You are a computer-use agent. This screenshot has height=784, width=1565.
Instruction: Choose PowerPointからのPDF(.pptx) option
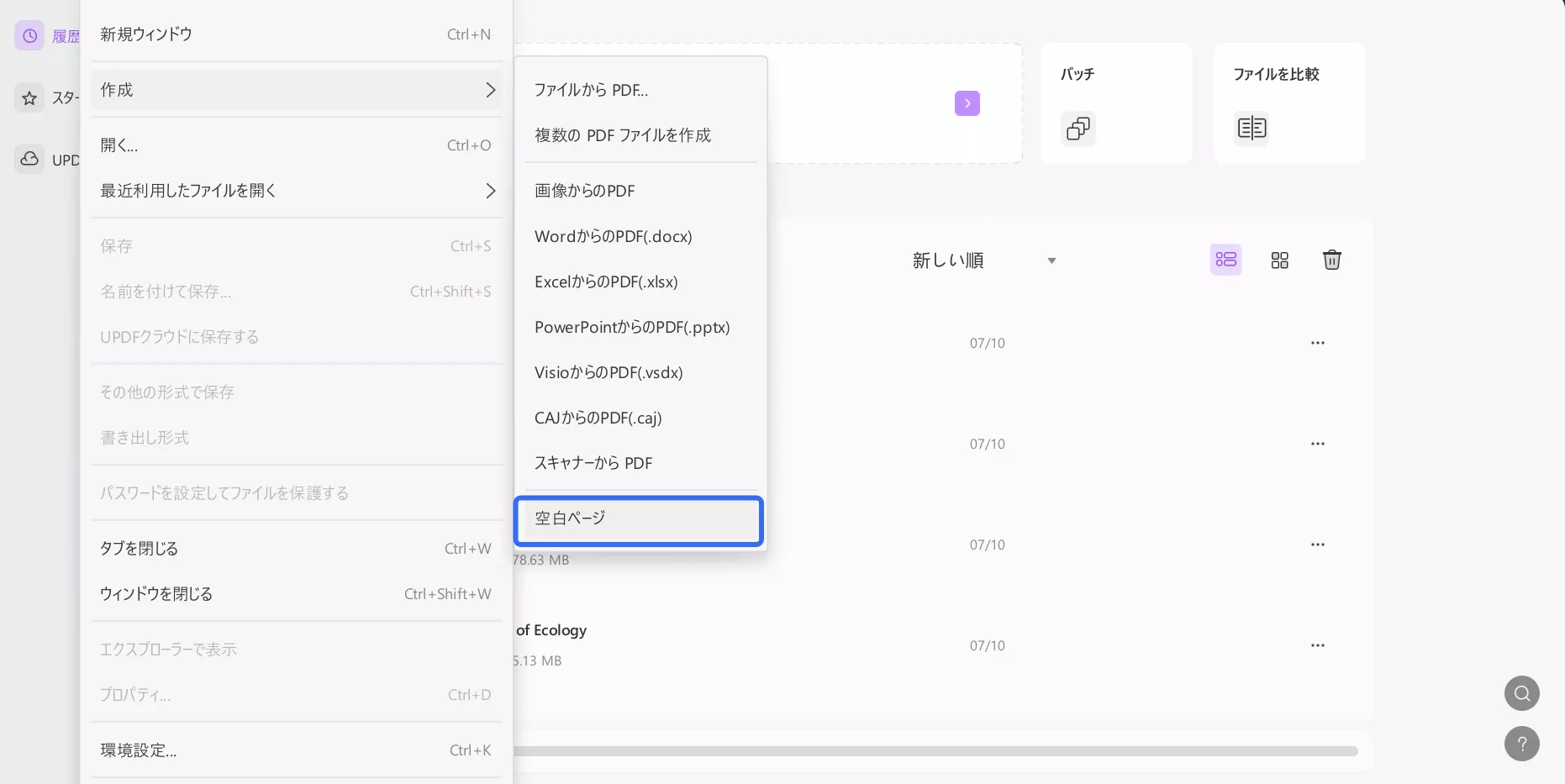640,327
